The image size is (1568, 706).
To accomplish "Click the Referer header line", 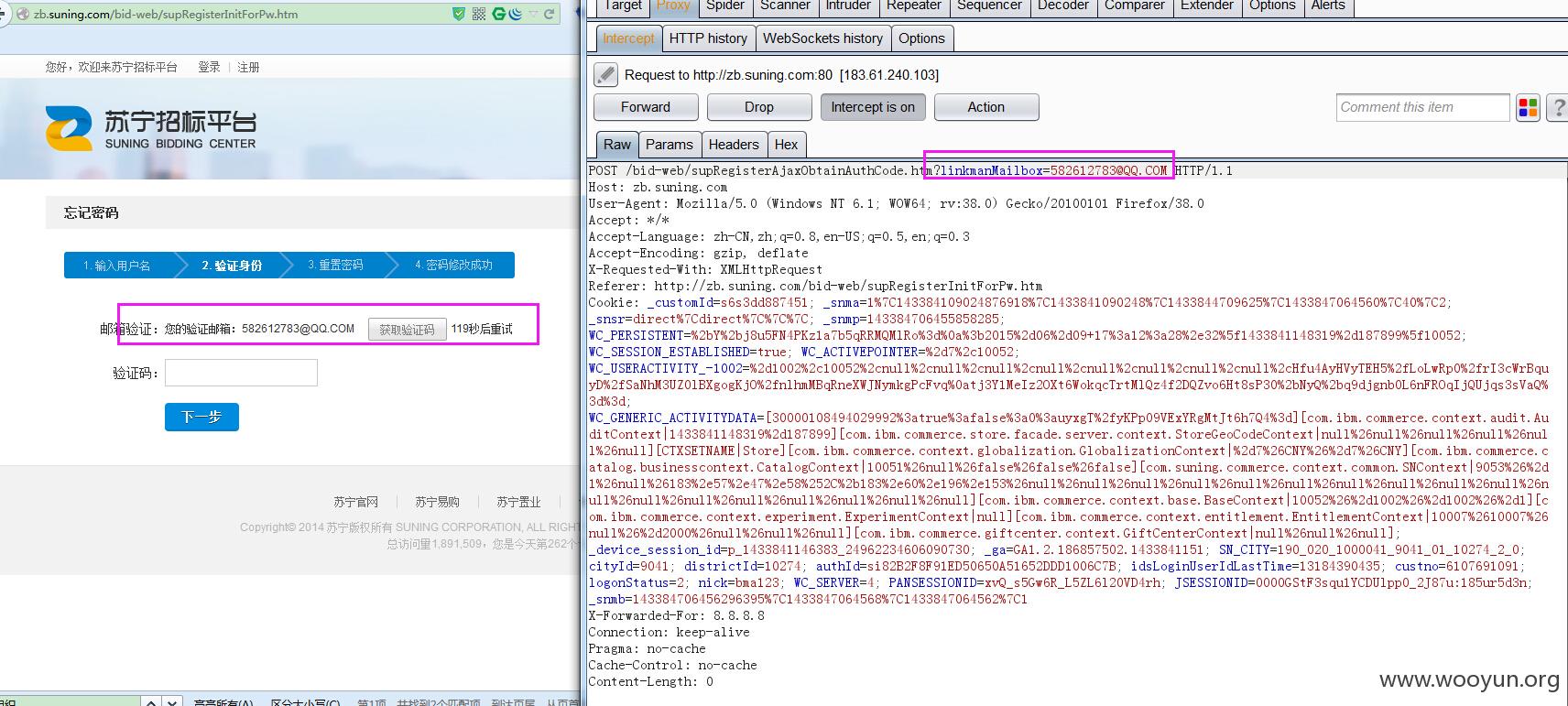I will click(815, 286).
